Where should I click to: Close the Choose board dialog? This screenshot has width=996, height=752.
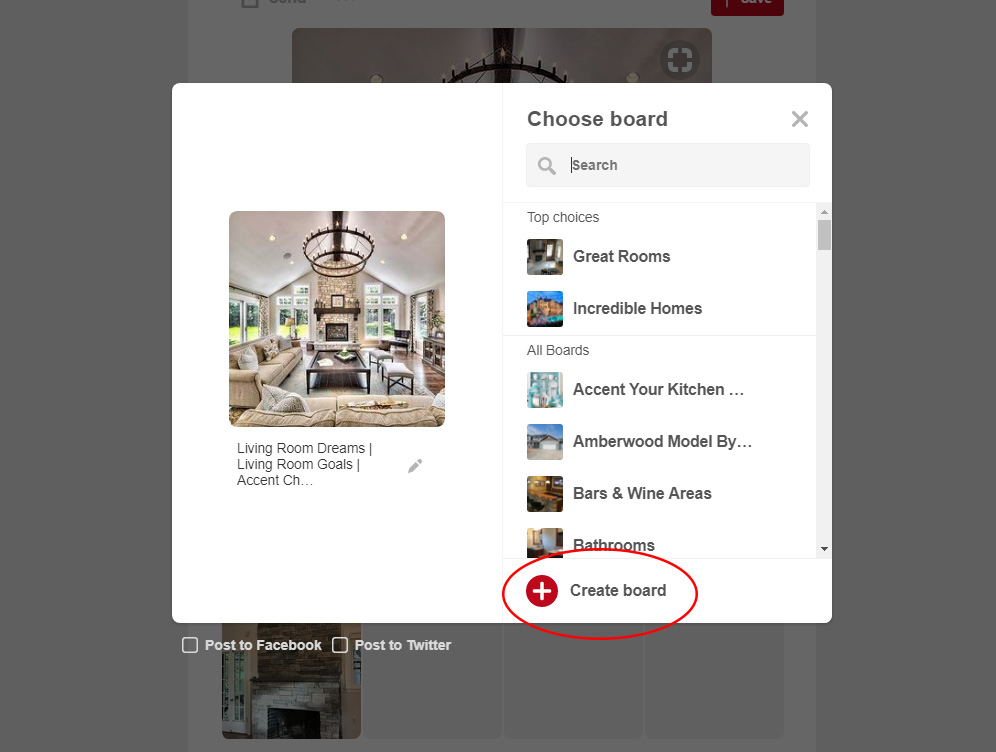coord(799,119)
